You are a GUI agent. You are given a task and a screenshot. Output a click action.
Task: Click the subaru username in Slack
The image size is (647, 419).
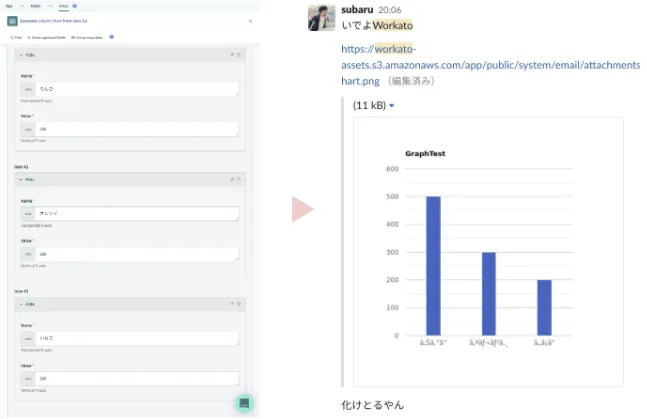357,9
